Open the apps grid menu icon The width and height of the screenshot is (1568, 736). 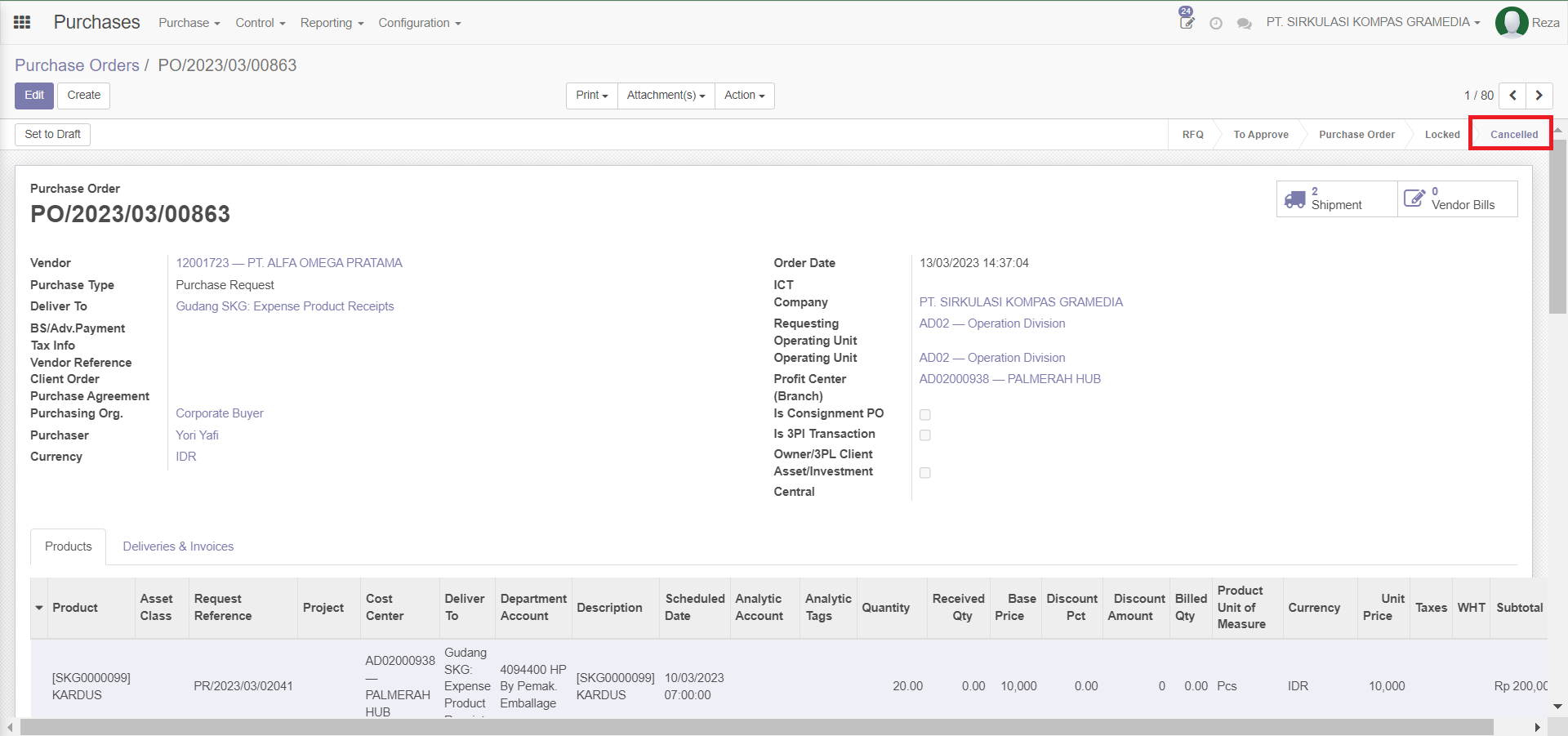coord(22,22)
